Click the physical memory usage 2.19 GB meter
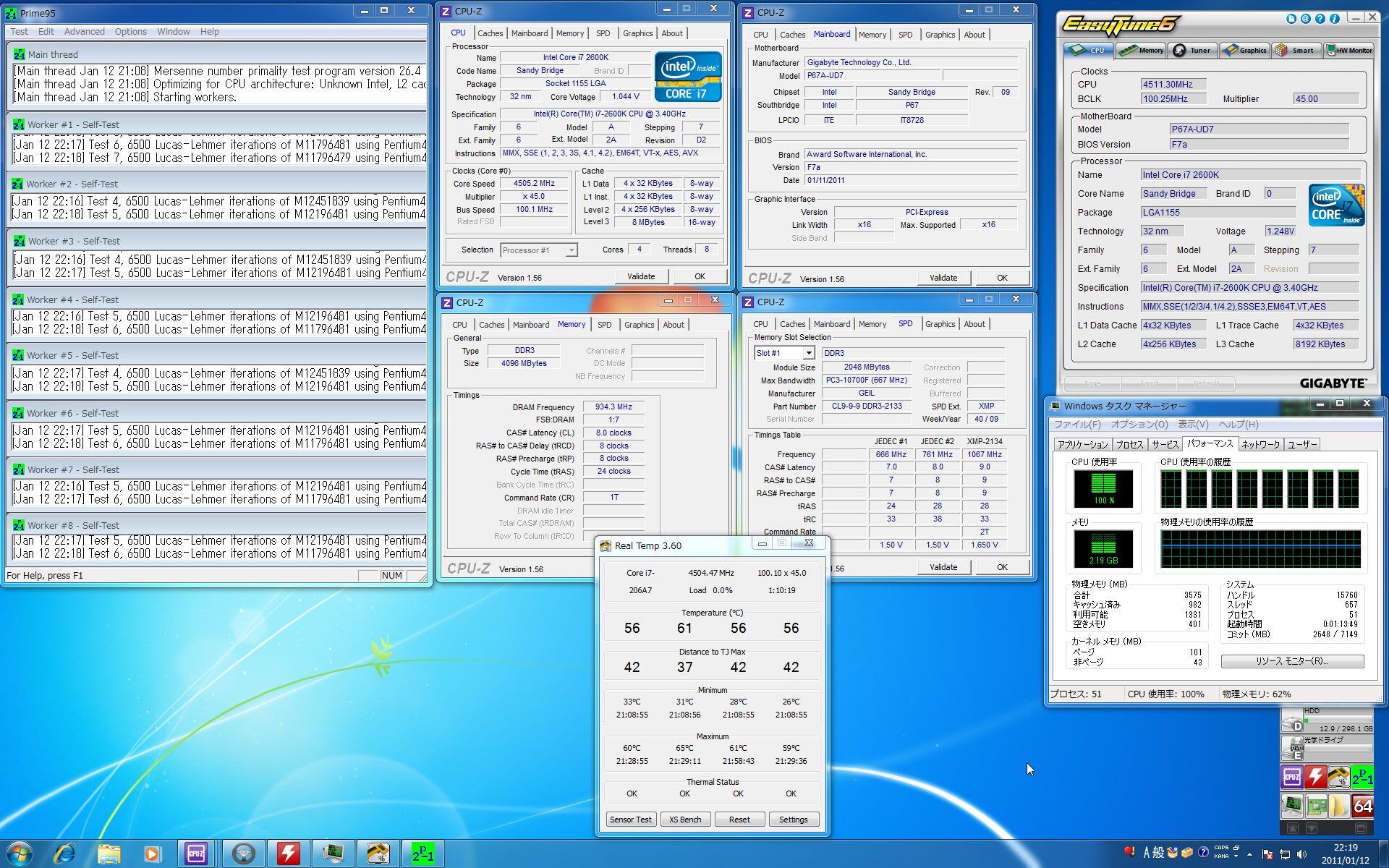Image resolution: width=1389 pixels, height=868 pixels. tap(1103, 548)
